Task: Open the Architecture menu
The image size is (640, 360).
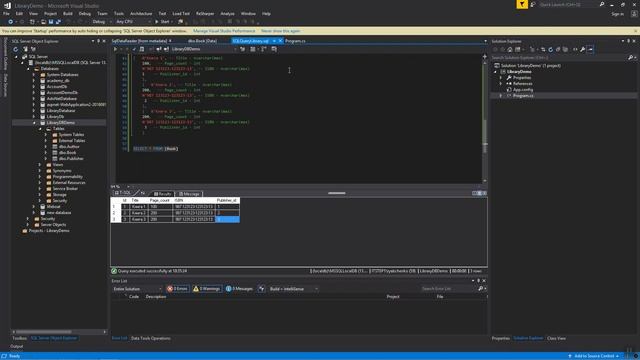Action: click(141, 13)
